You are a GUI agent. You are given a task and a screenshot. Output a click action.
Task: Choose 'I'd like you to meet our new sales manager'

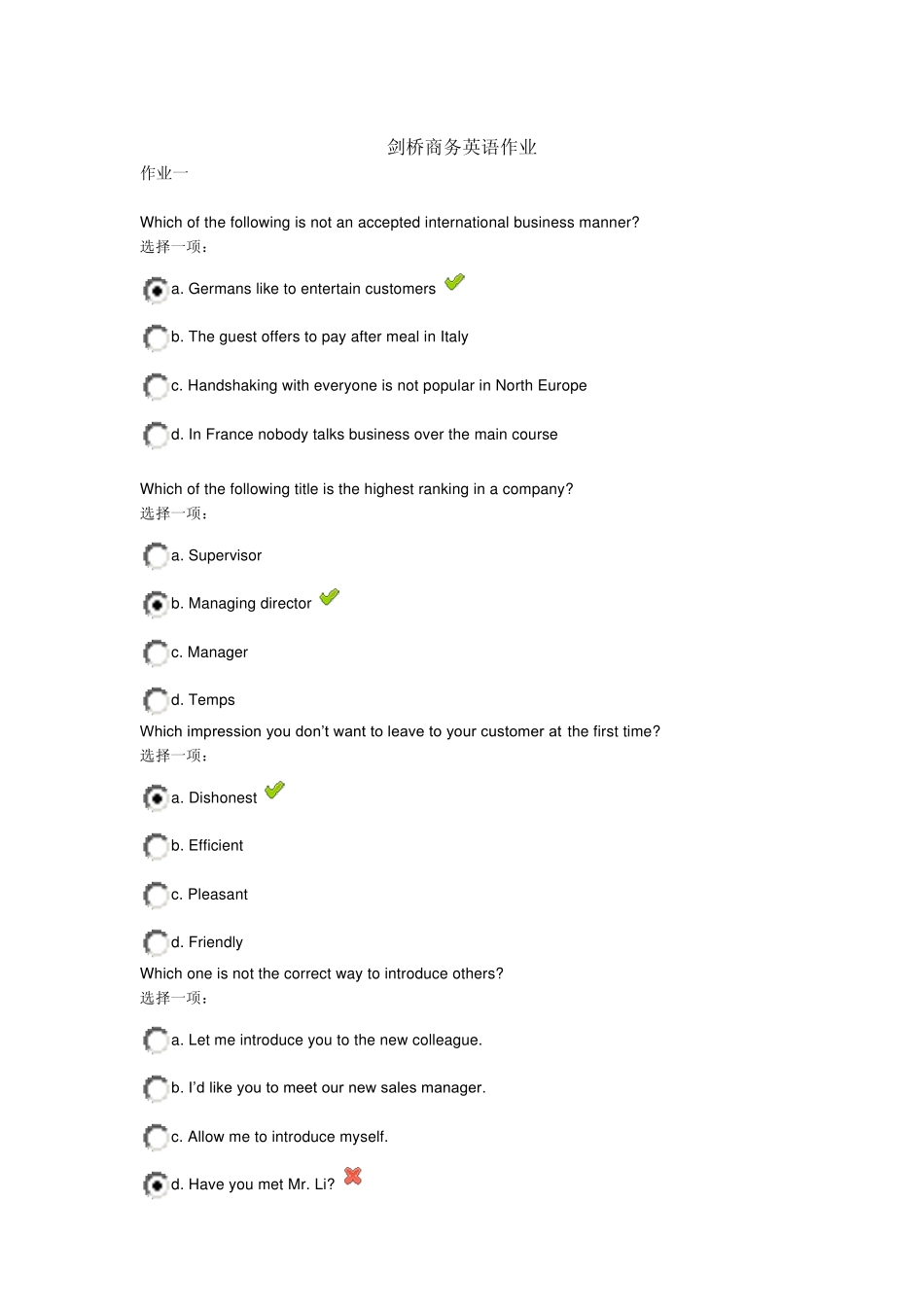156,1088
